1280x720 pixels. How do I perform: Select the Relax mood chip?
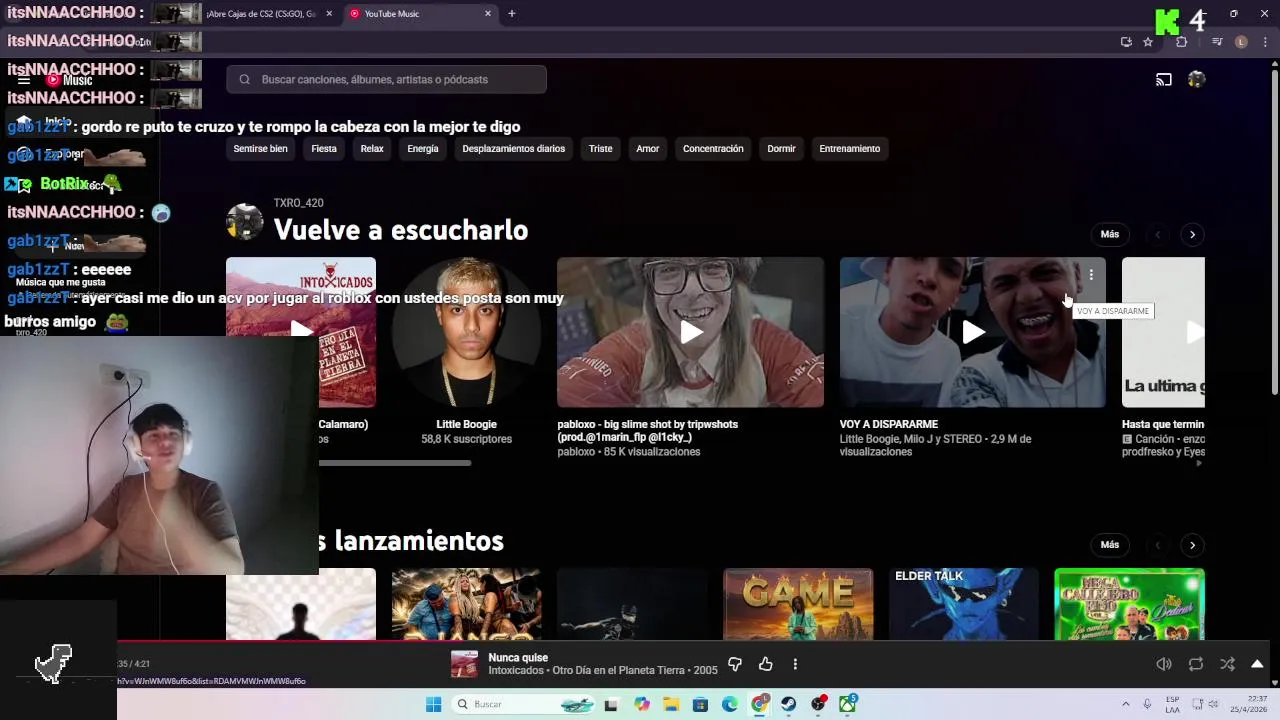coord(372,148)
